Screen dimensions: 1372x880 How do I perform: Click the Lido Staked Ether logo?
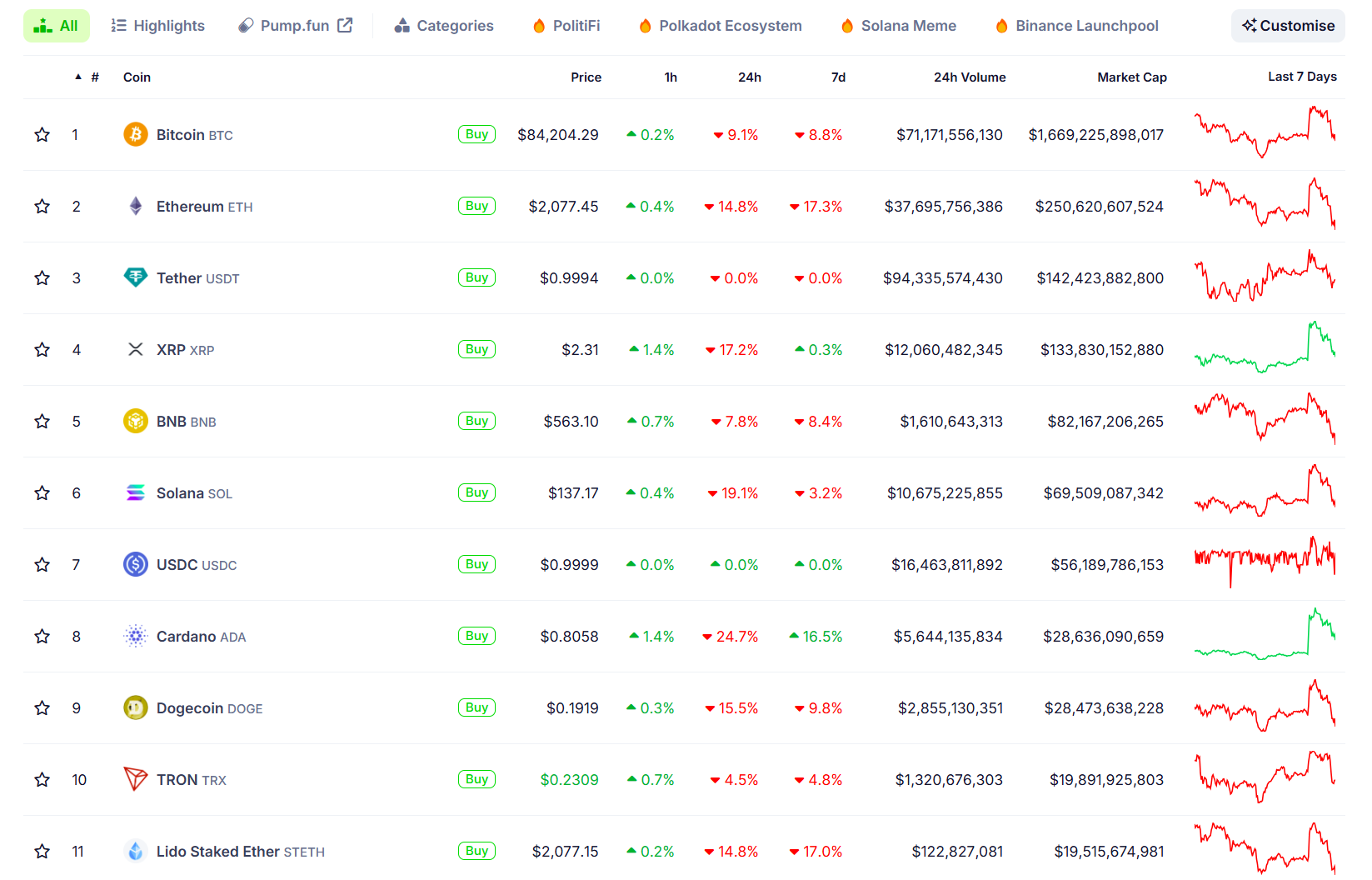click(136, 851)
